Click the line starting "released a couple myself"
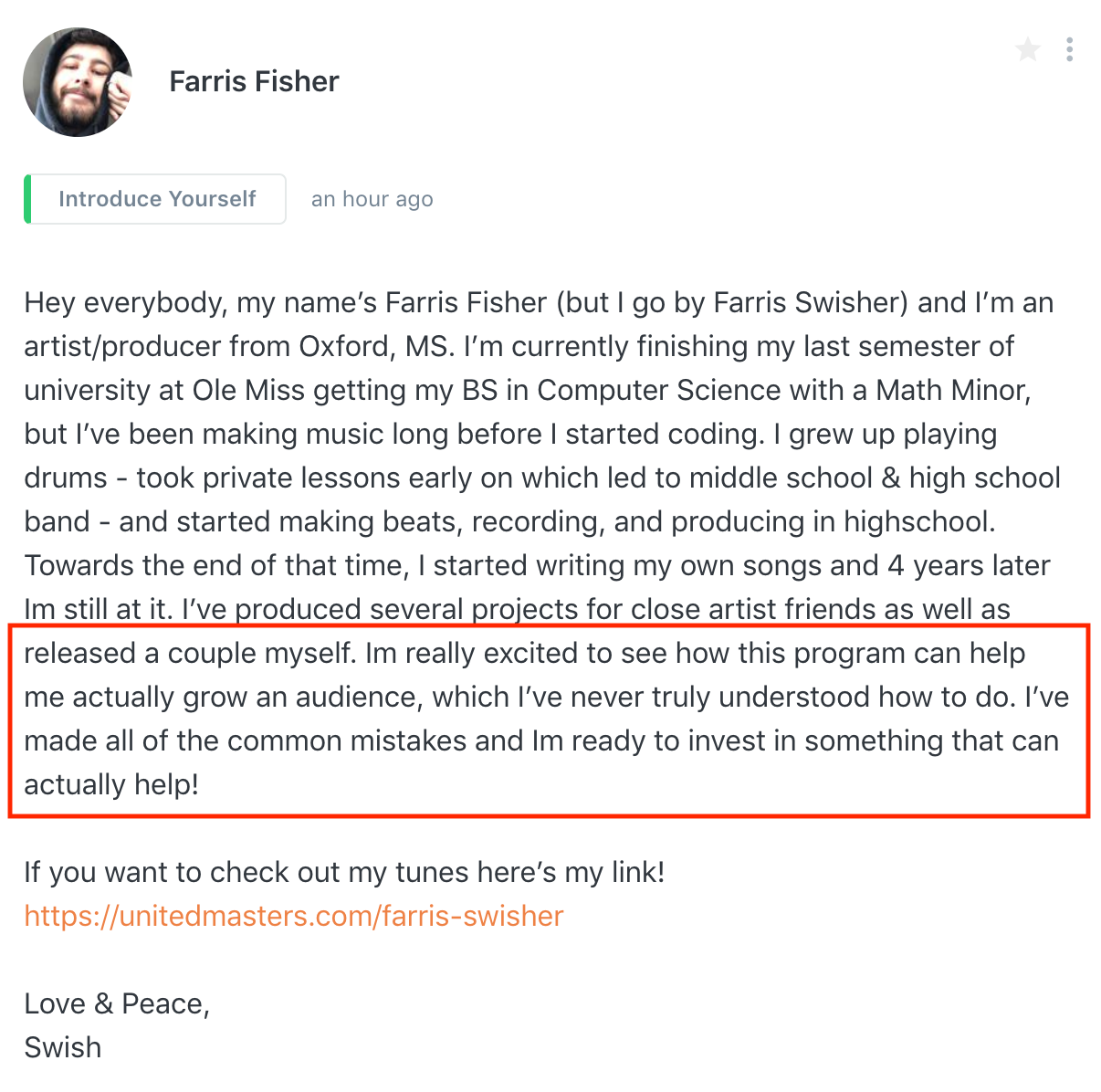1101x1092 pixels. (190, 653)
